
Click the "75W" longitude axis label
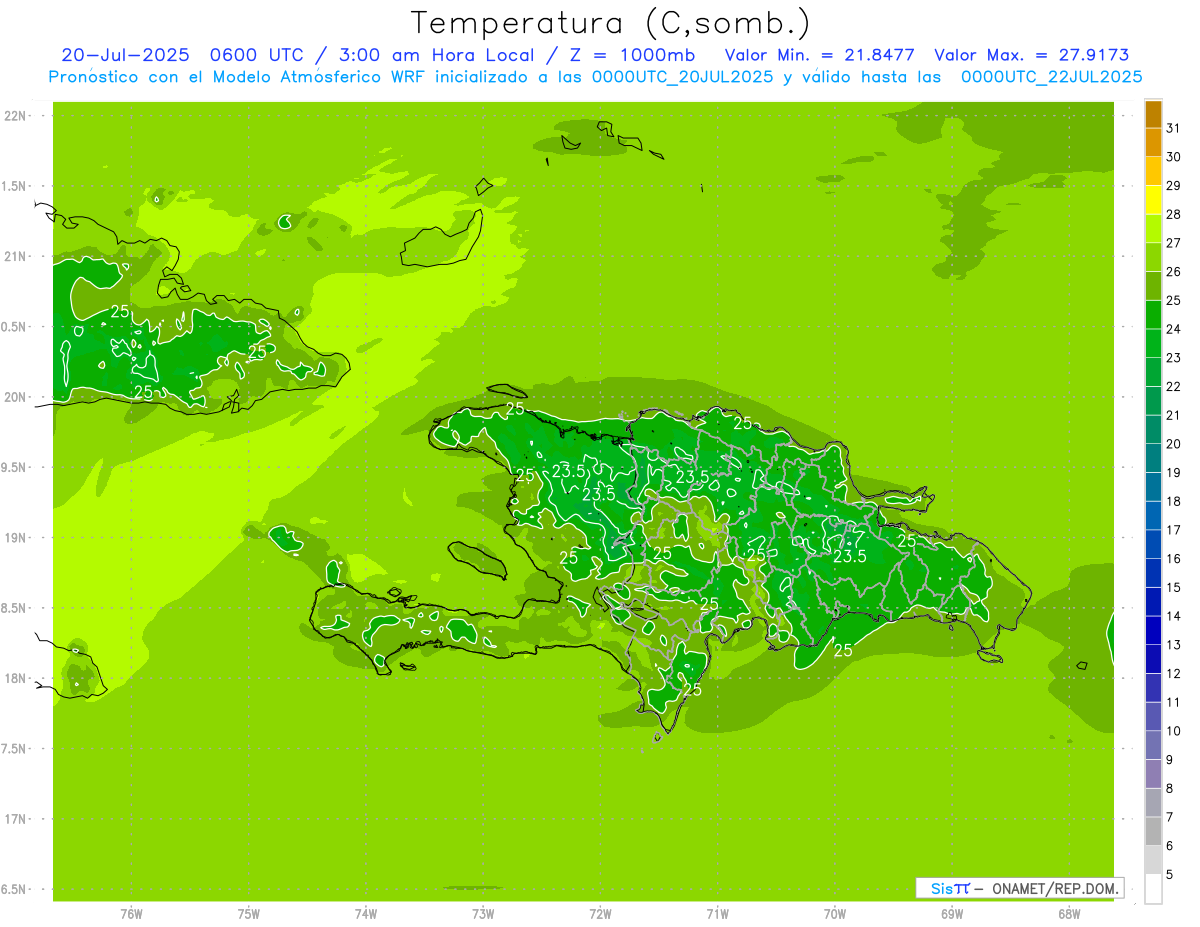click(249, 913)
